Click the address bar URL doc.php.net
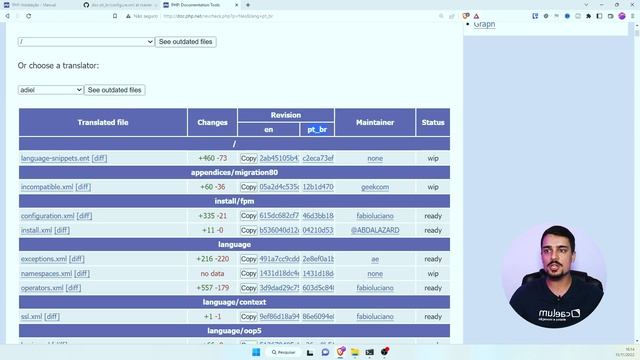The width and height of the screenshot is (640, 360). pos(218,16)
